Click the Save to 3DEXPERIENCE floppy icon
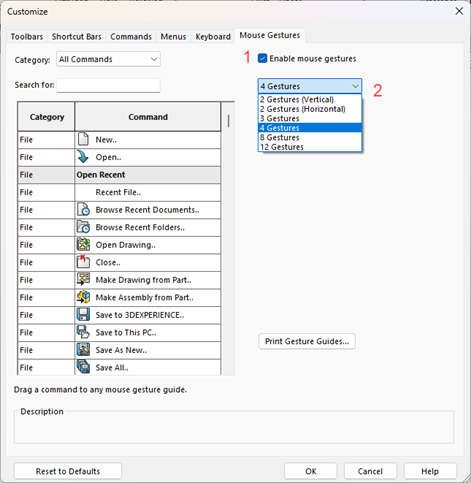 [83, 315]
